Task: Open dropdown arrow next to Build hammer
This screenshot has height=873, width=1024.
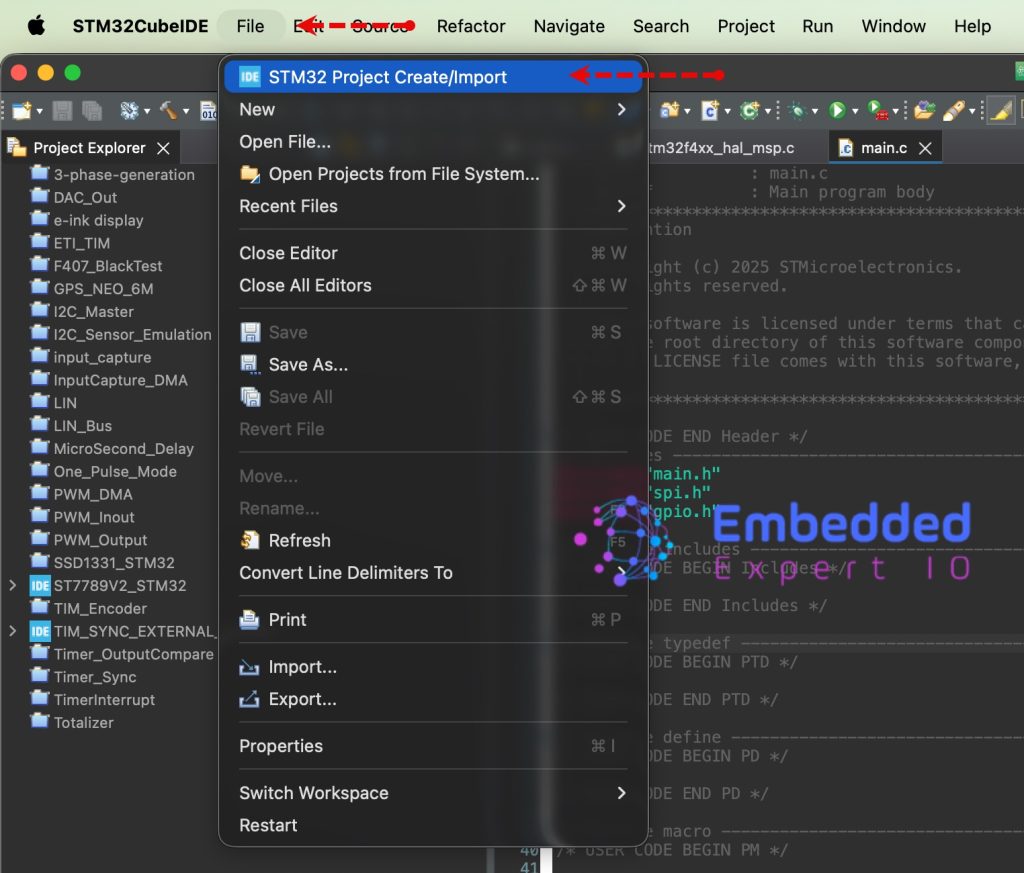Action: (x=187, y=111)
